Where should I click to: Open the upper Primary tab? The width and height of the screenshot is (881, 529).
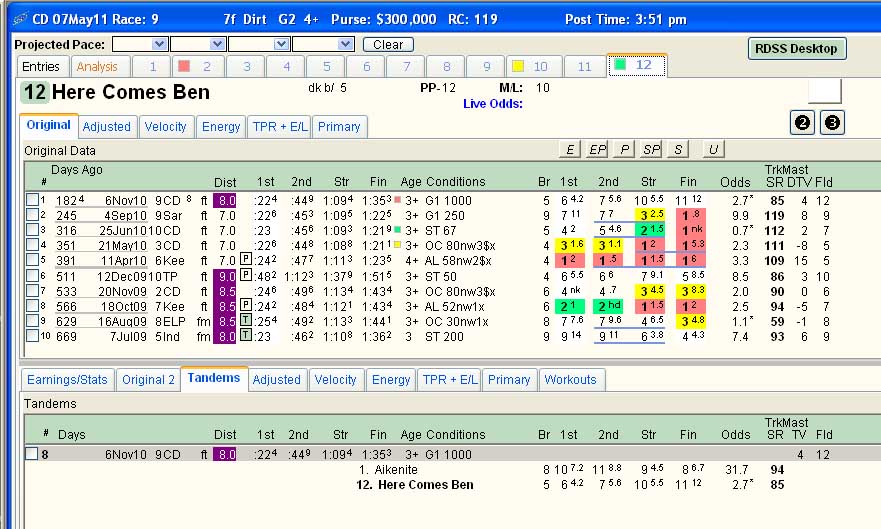(x=339, y=126)
